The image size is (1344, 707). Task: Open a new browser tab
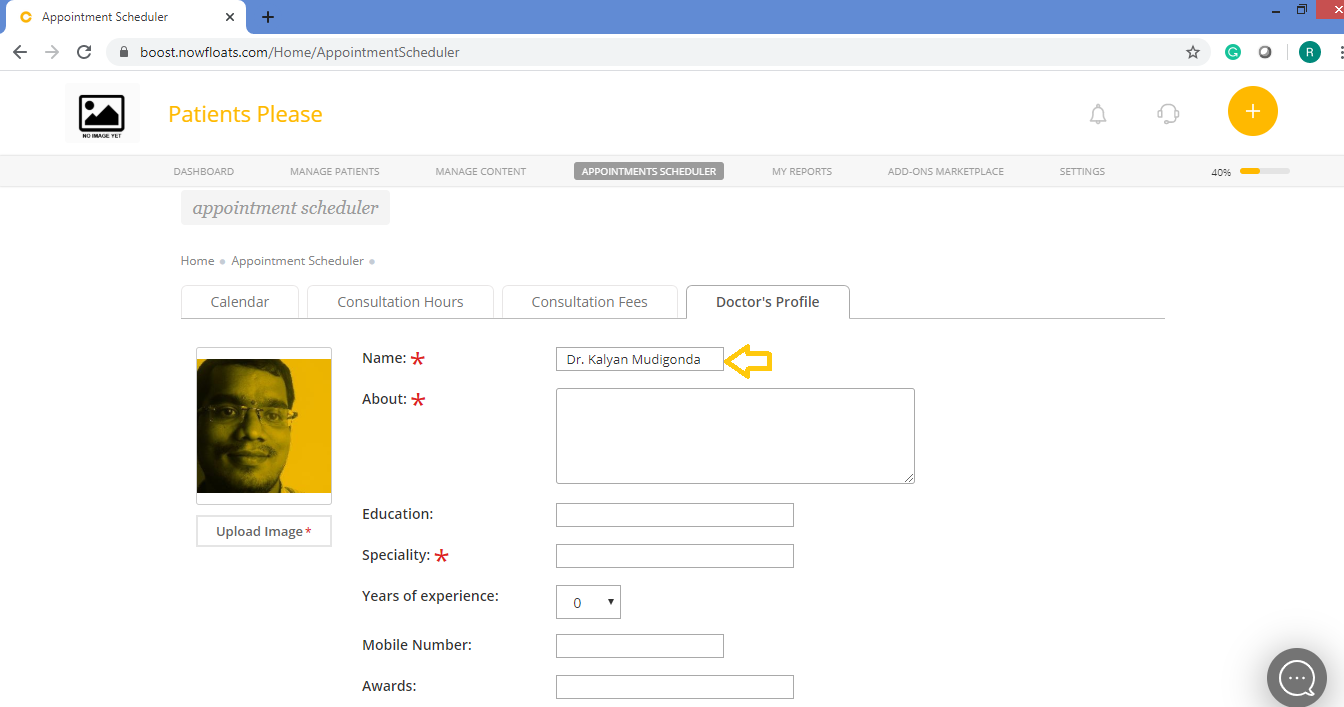pyautogui.click(x=268, y=17)
